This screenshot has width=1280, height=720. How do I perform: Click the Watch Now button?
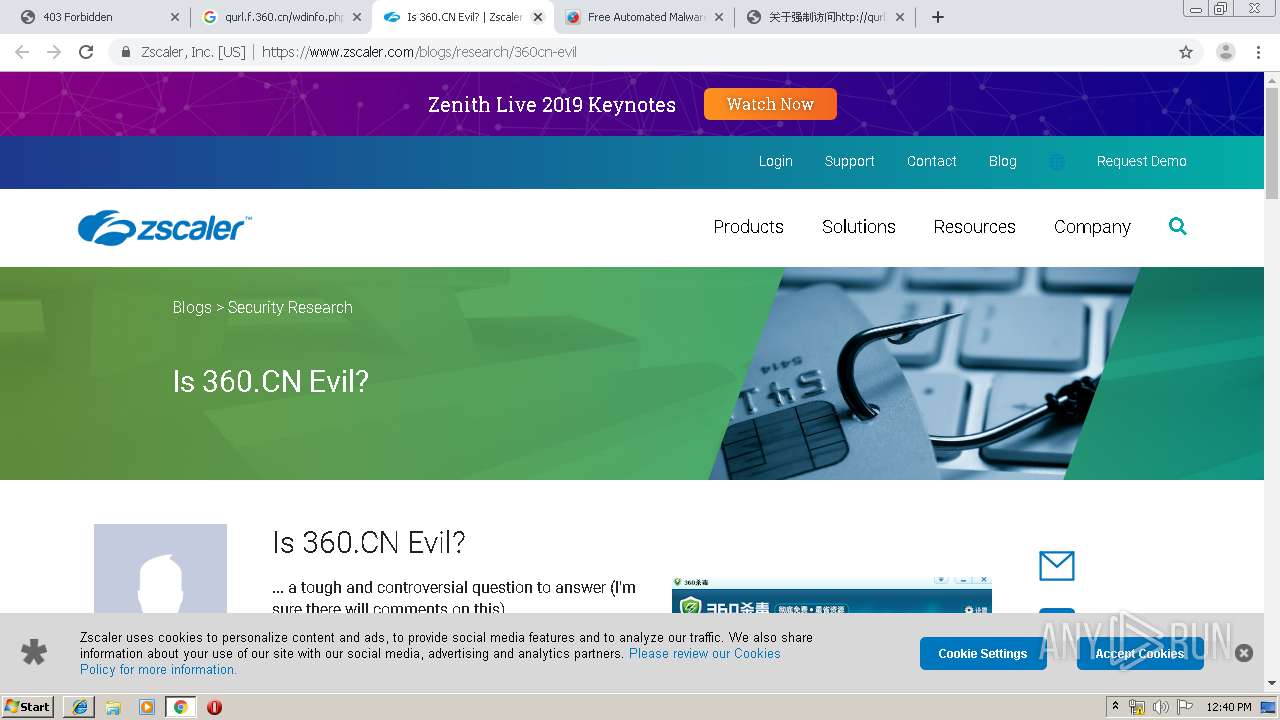[x=770, y=104]
